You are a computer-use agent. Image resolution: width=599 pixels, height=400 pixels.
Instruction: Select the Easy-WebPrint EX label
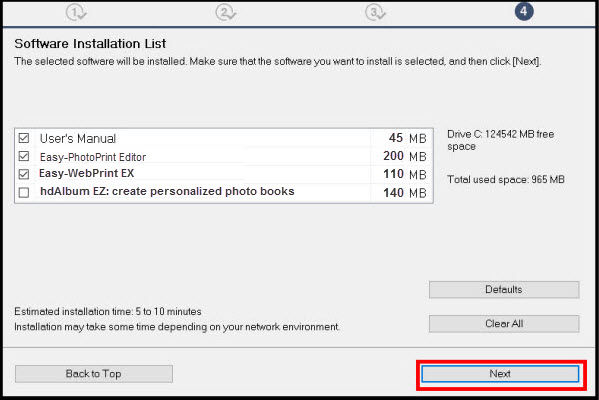pos(87,173)
